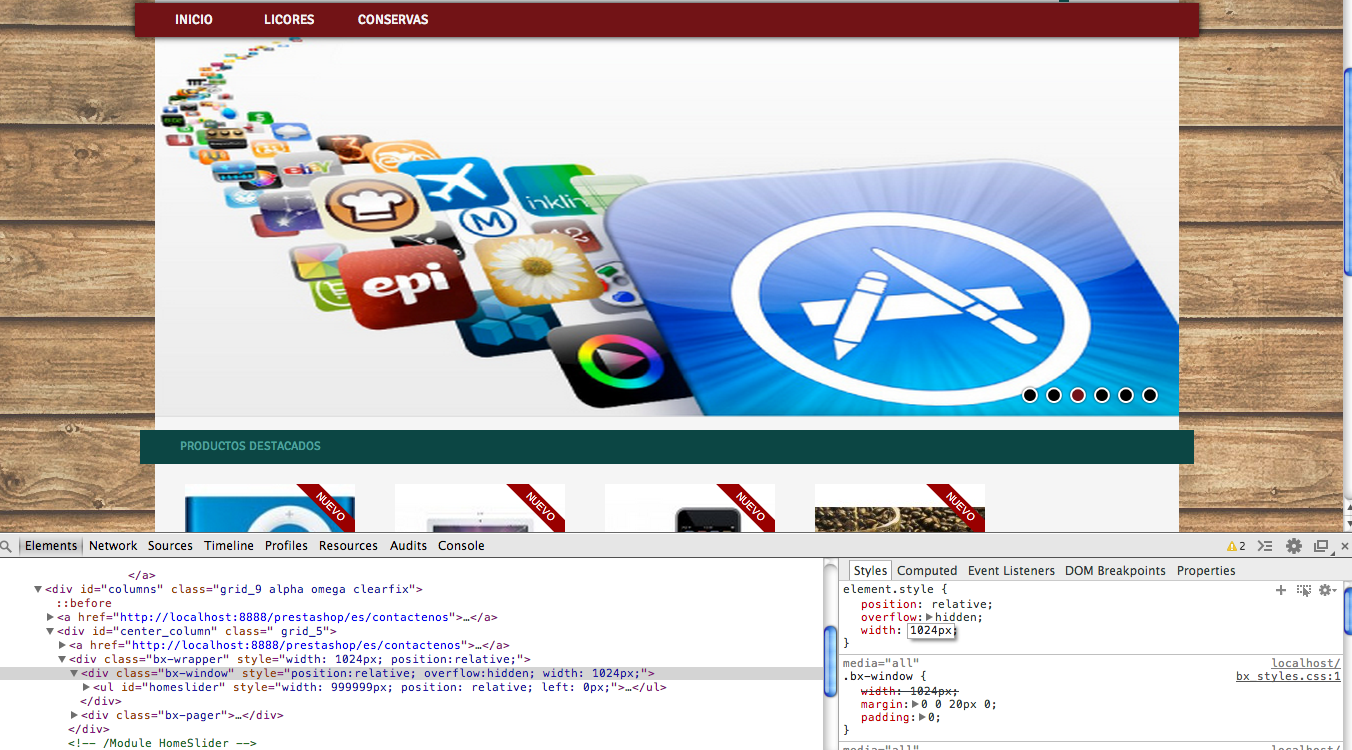Open the Profiles panel

(x=286, y=546)
